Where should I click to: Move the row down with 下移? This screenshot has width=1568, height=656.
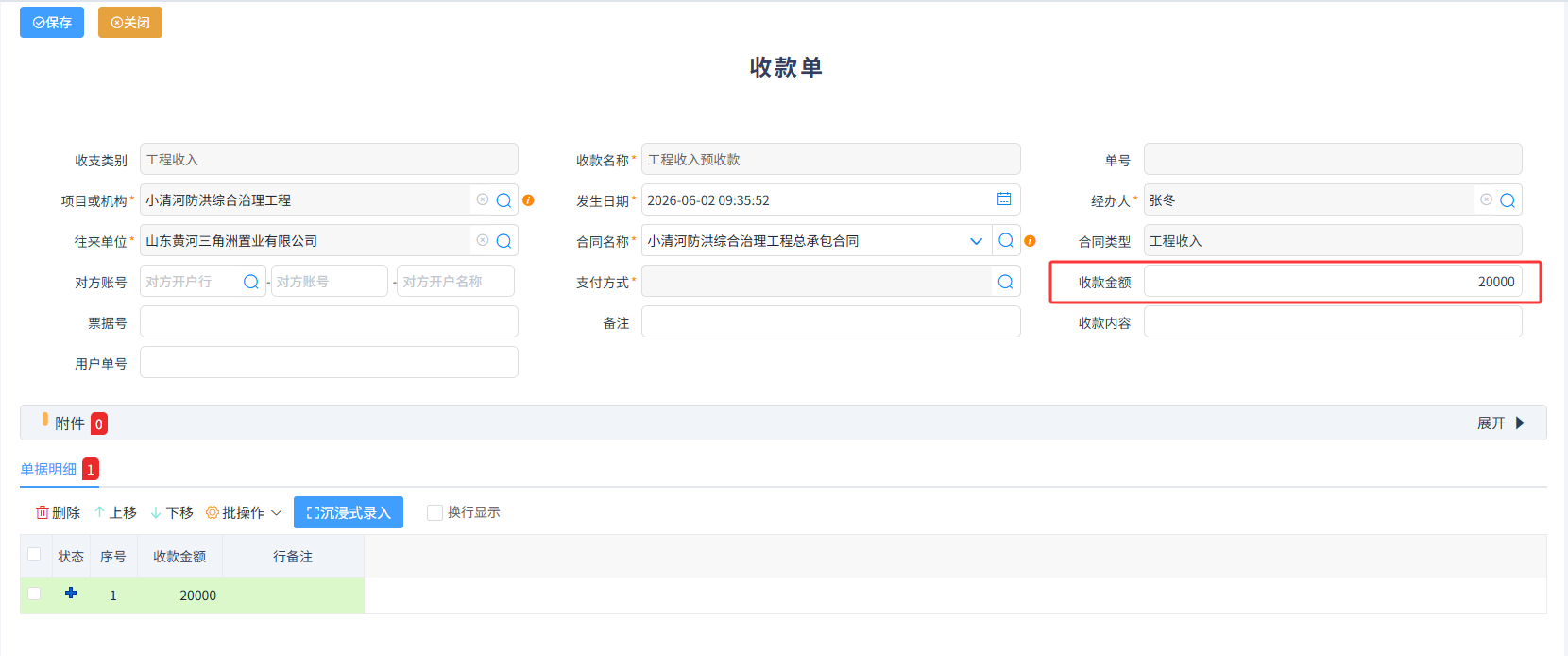172,512
